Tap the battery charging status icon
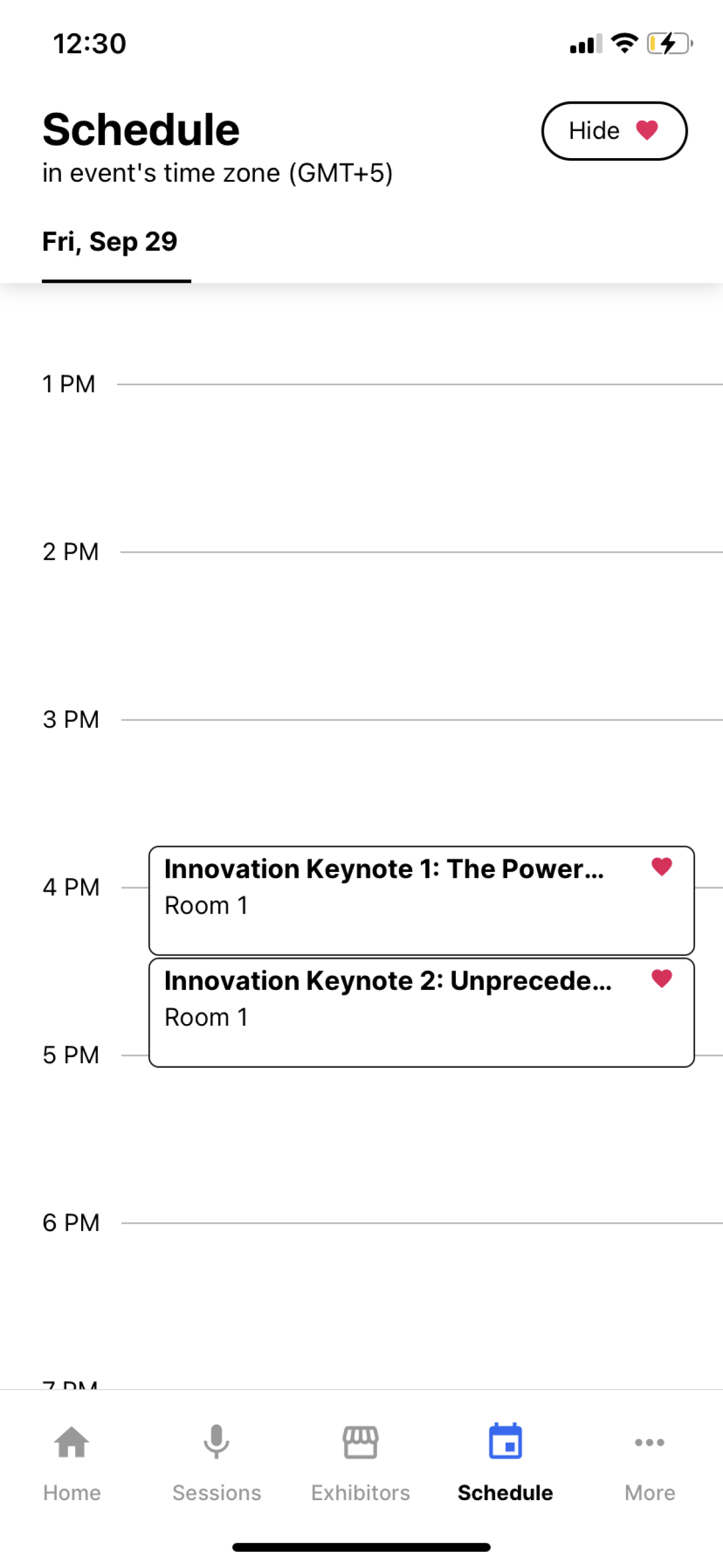 click(x=669, y=44)
